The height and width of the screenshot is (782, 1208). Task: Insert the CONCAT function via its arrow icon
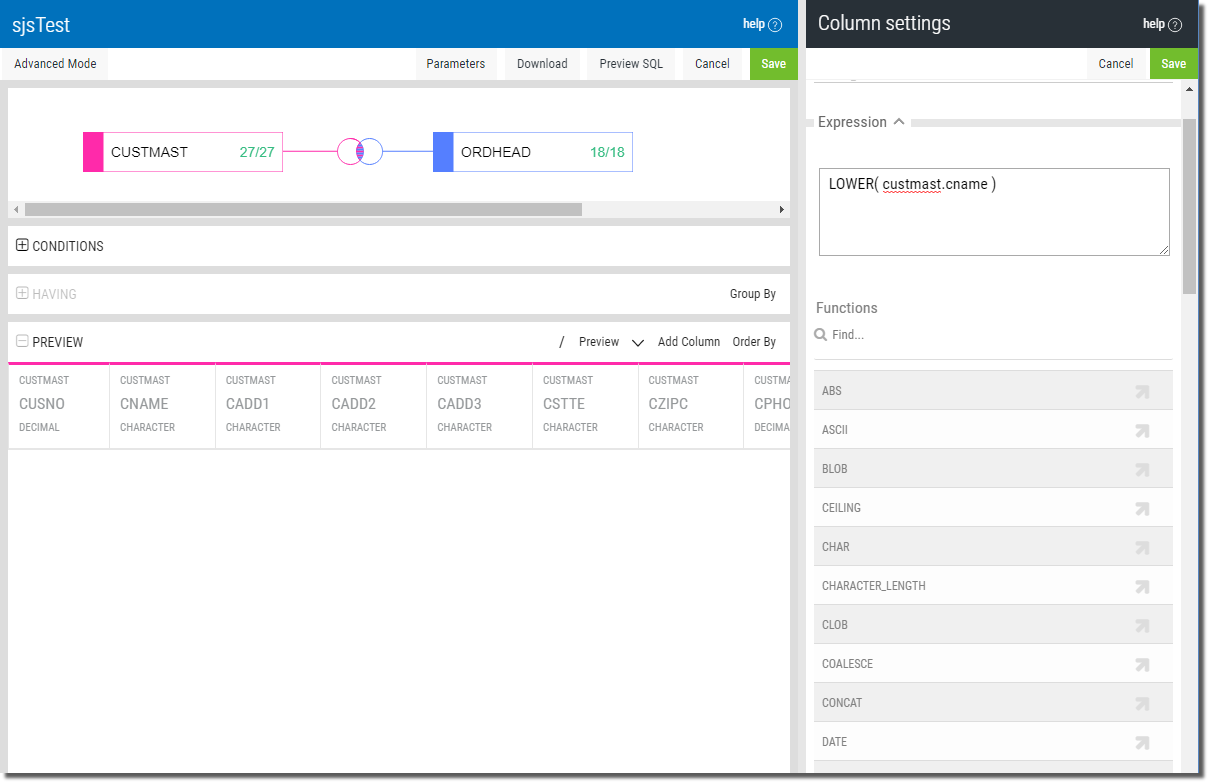click(x=1142, y=703)
